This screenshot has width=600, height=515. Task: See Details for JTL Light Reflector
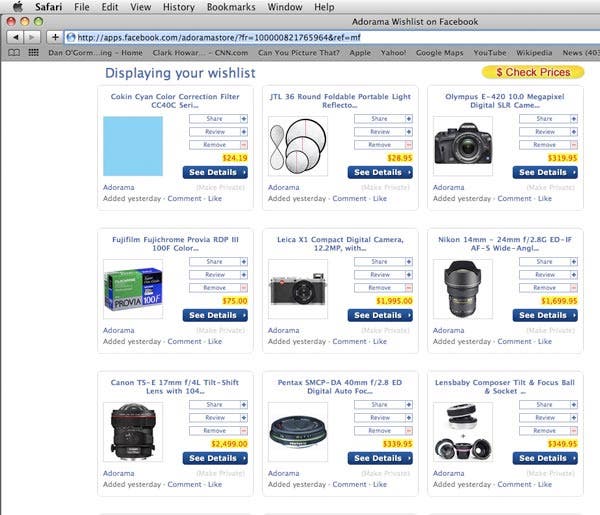click(x=380, y=172)
